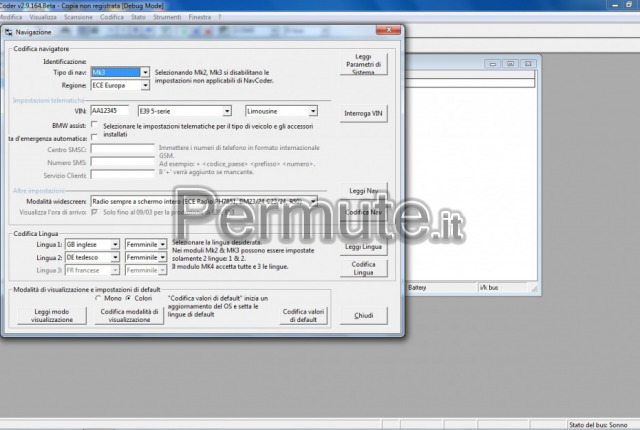
Task: Minimize the main NavCoder window
Action: click(x=615, y=5)
